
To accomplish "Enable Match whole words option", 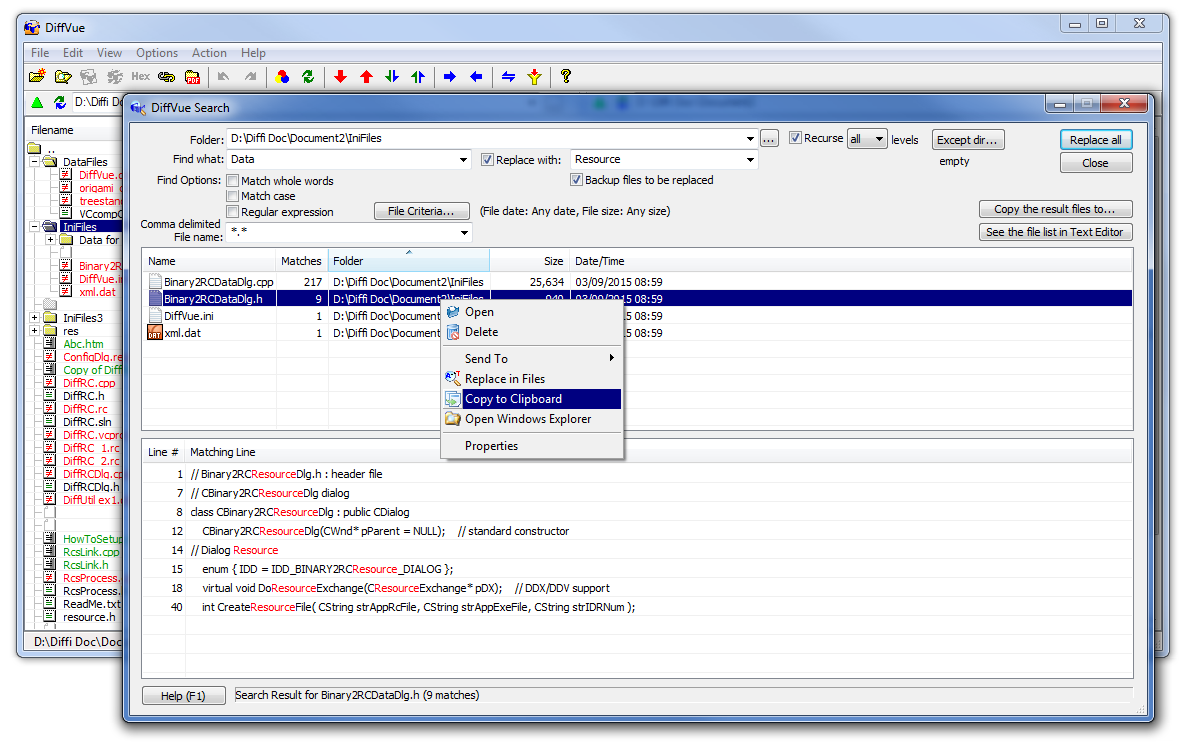I will [x=233, y=181].
